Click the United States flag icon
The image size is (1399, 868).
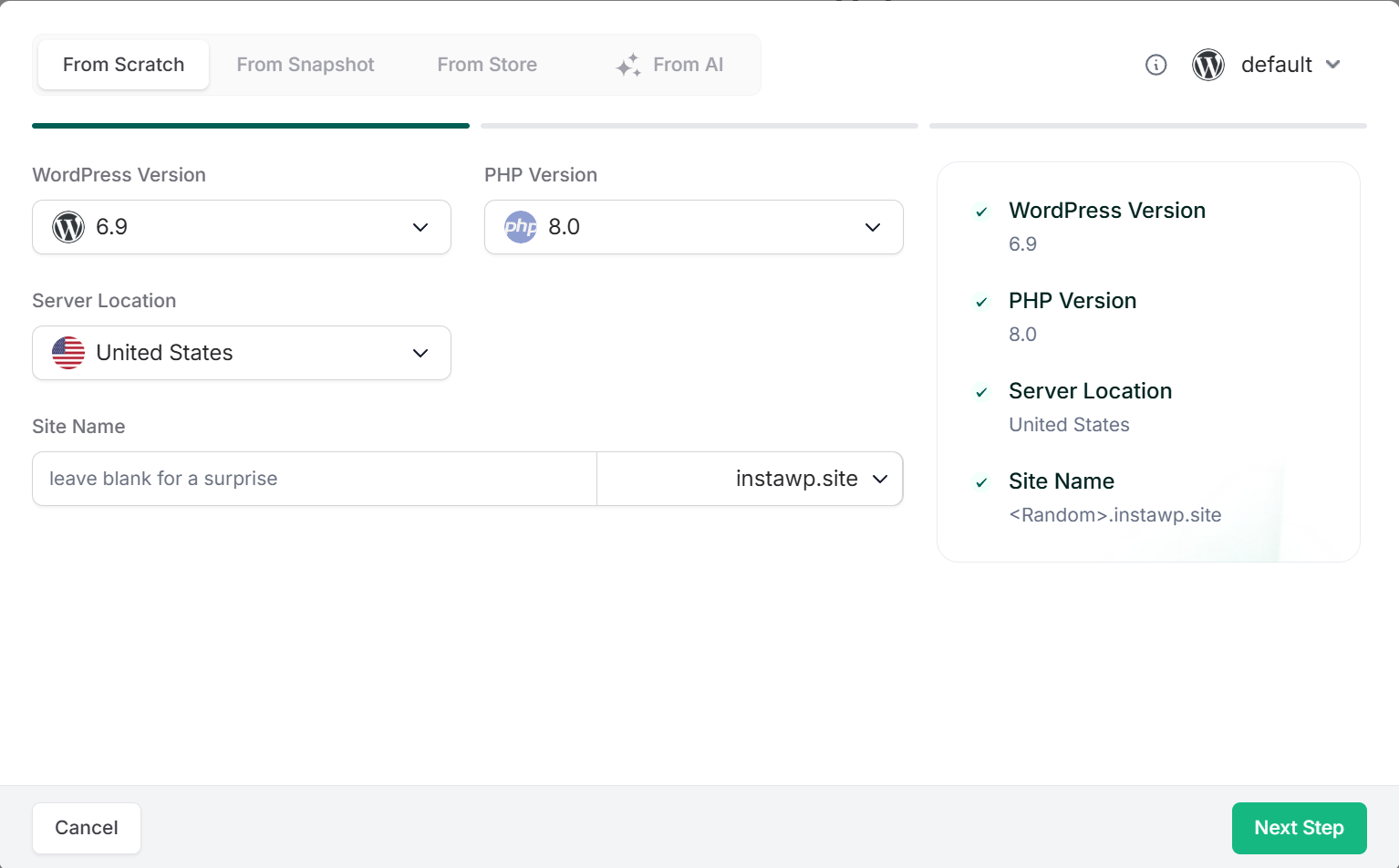pos(67,353)
